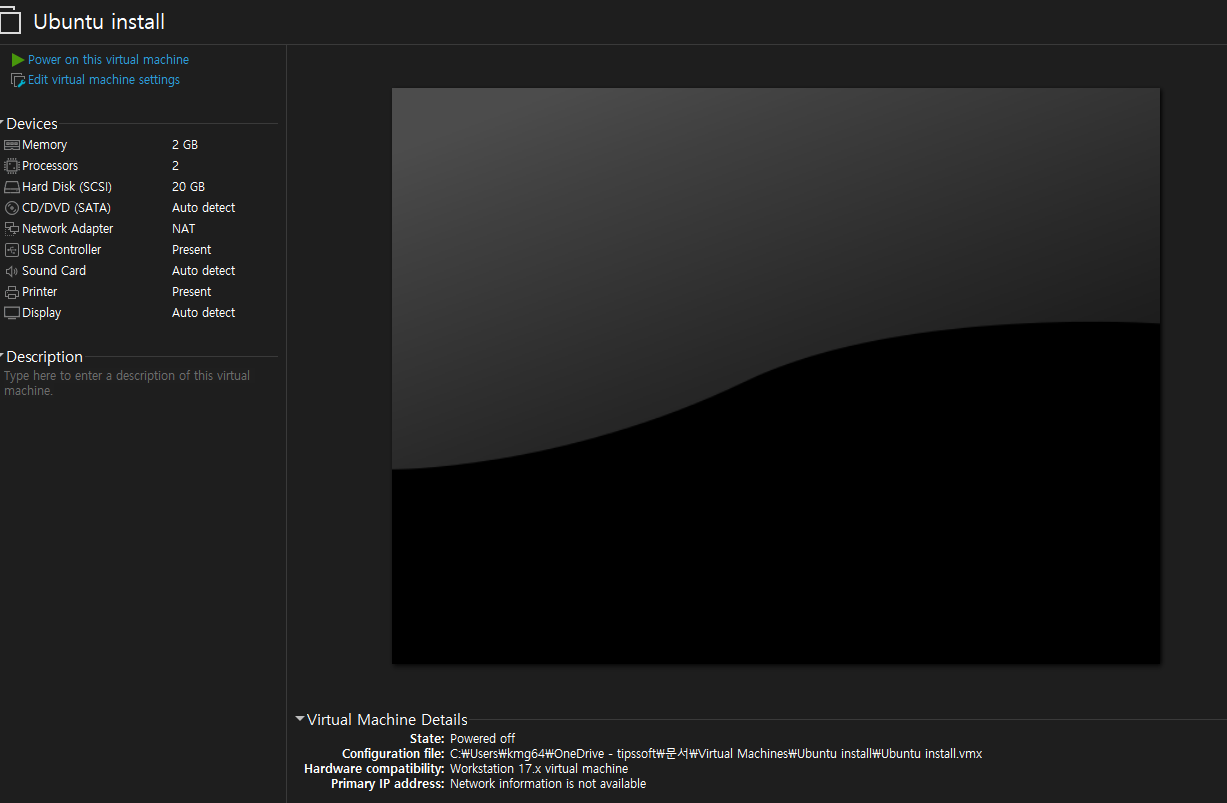1227x803 pixels.
Task: Click the CD/DVD (SATA) disc icon
Action: point(12,208)
